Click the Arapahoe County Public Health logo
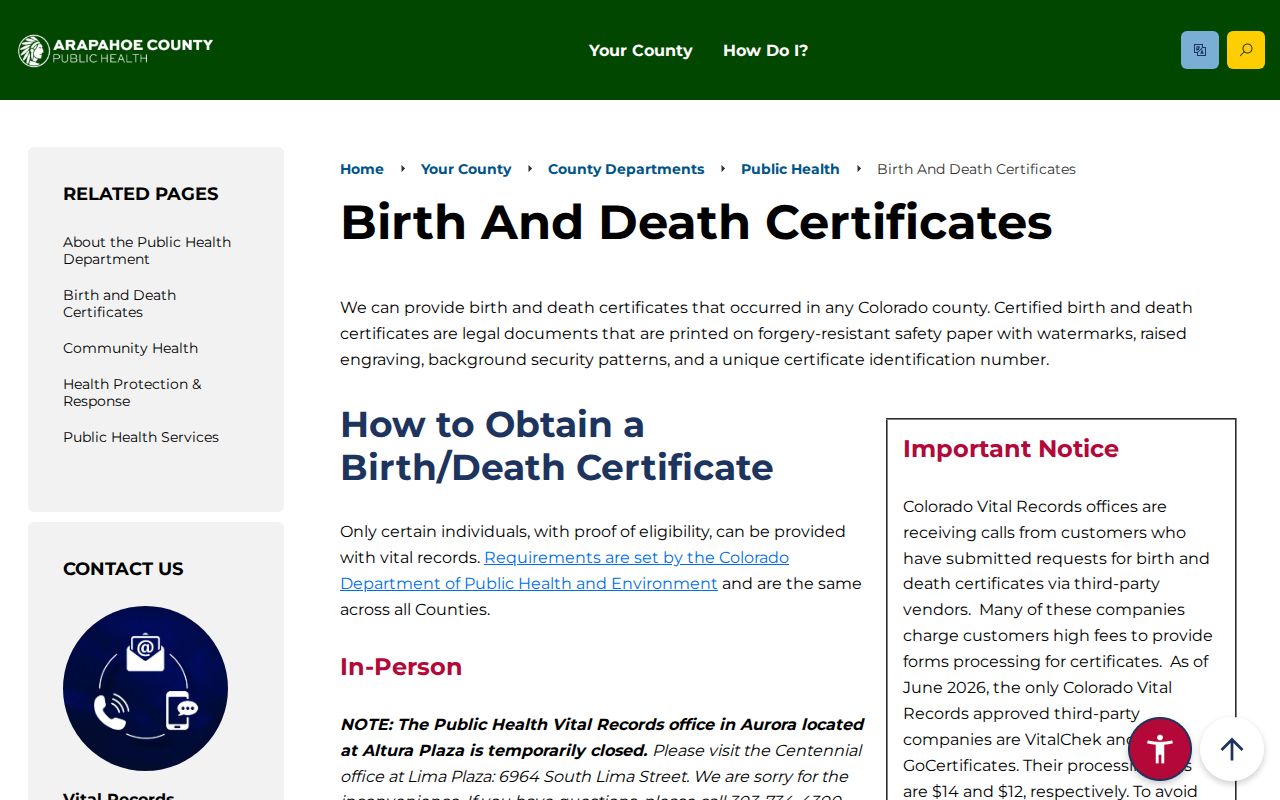Screen dimensions: 1280x800 pos(116,50)
